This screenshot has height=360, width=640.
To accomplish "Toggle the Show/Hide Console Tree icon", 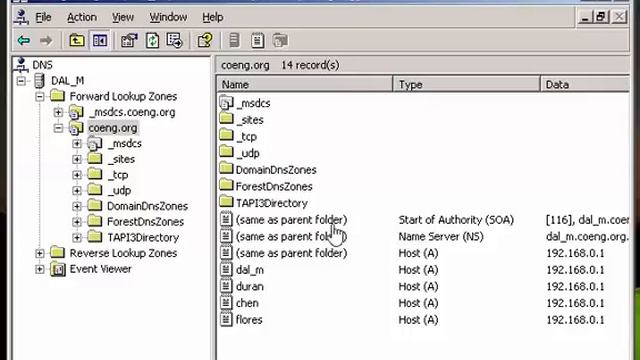I will 100,40.
